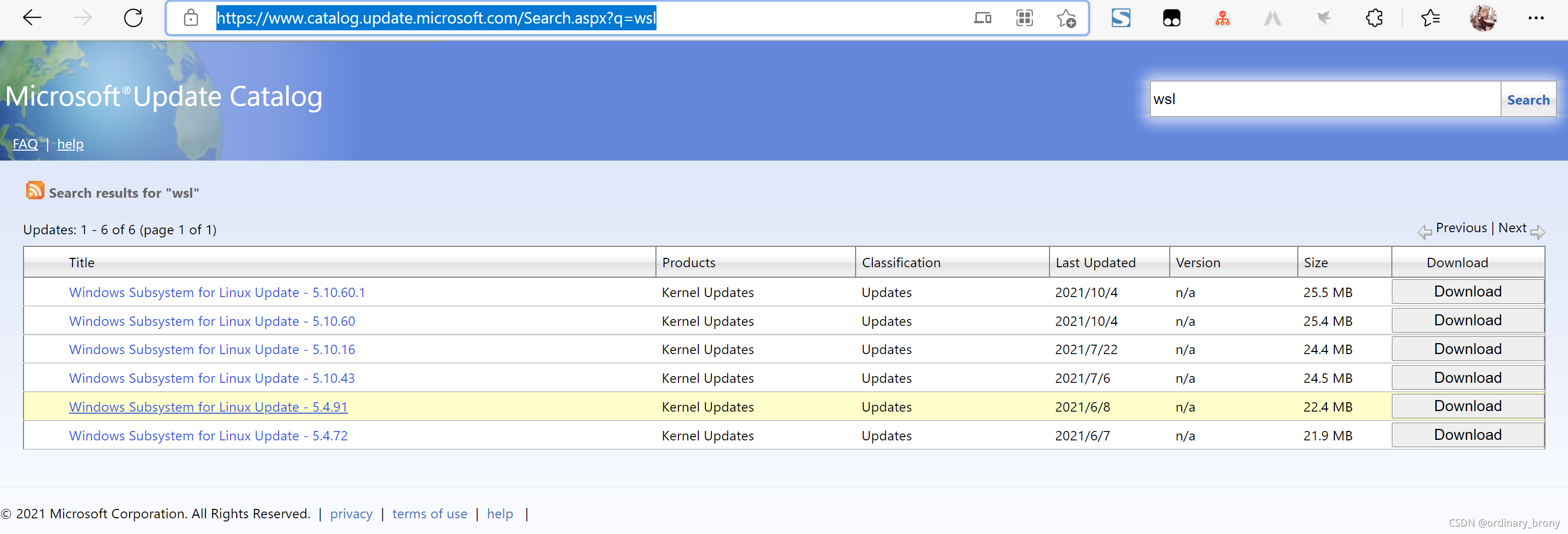Click the QR code grid icon in address bar

(1024, 18)
